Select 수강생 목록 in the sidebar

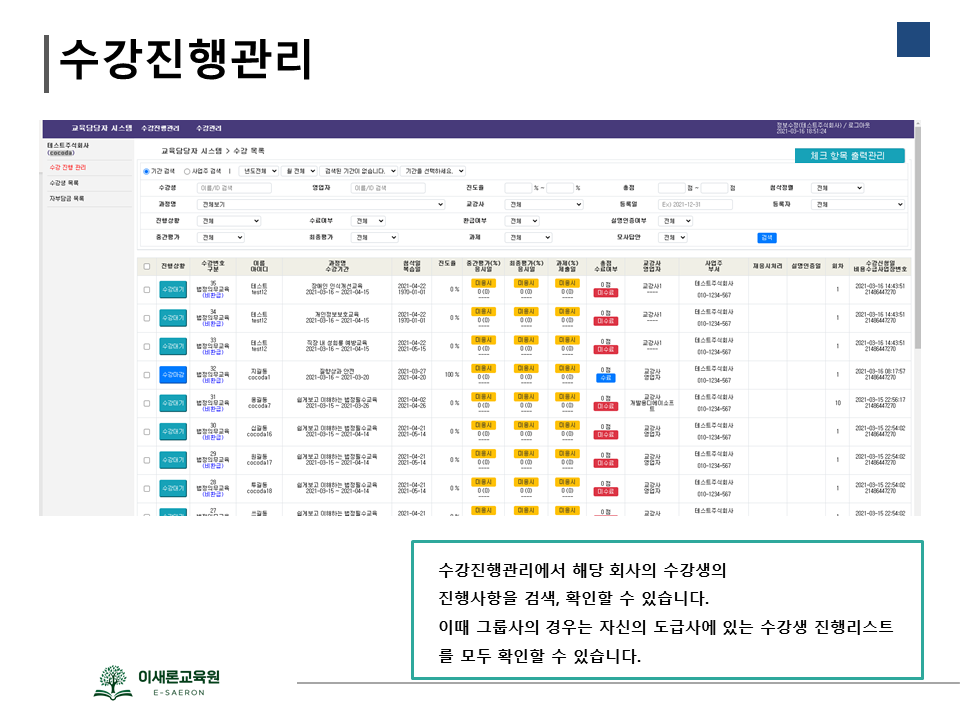tap(64, 183)
